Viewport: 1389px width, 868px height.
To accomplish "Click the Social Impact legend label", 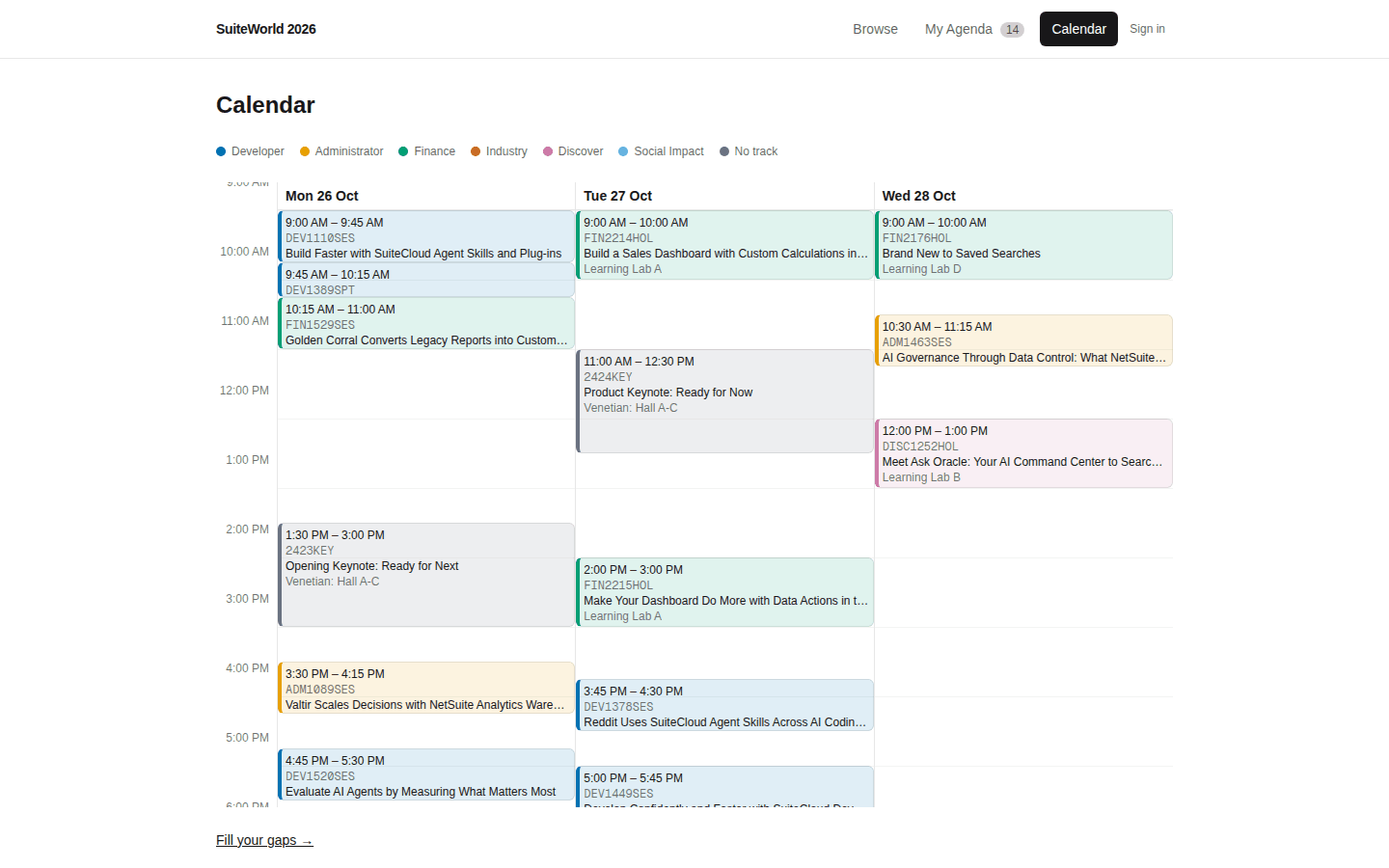I will pyautogui.click(x=668, y=151).
